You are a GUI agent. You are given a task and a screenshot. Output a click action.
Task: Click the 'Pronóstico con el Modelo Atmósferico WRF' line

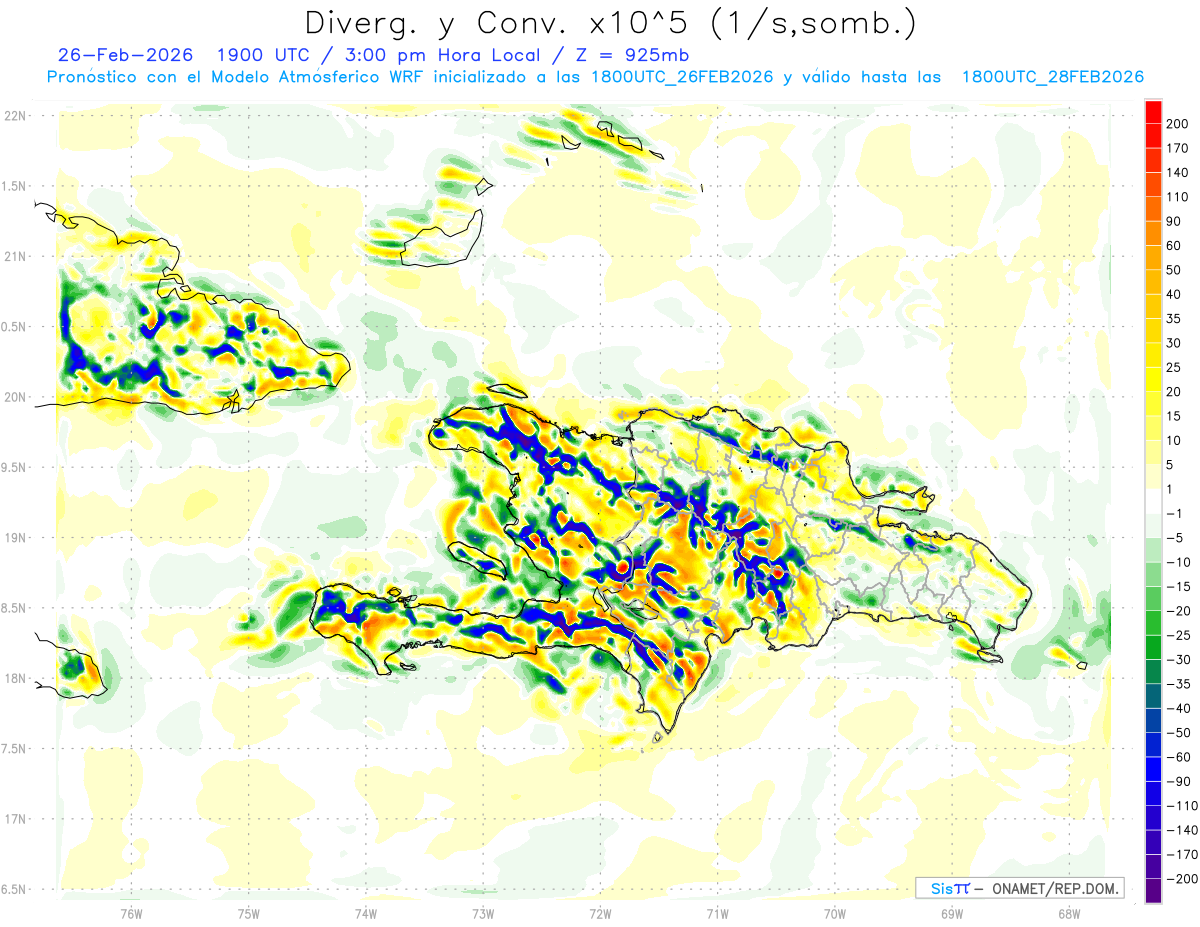click(x=235, y=77)
